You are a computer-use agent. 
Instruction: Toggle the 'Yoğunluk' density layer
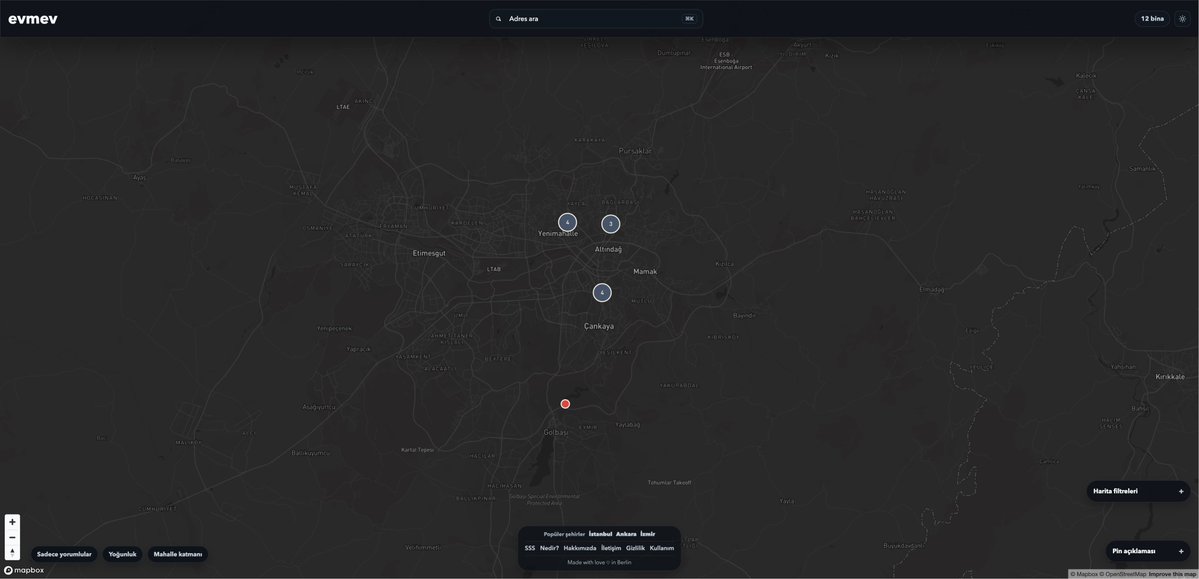click(x=122, y=554)
